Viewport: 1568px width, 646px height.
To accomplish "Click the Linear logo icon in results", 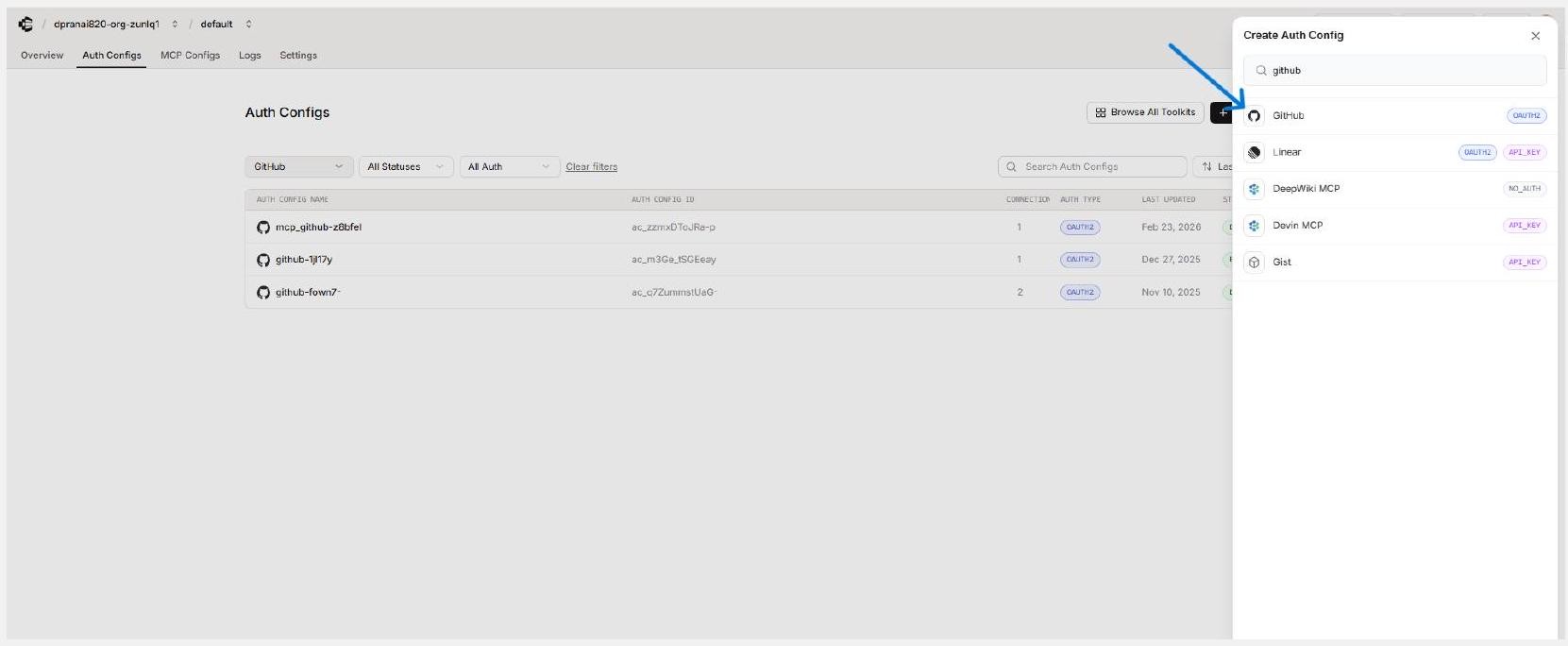I will [1254, 152].
